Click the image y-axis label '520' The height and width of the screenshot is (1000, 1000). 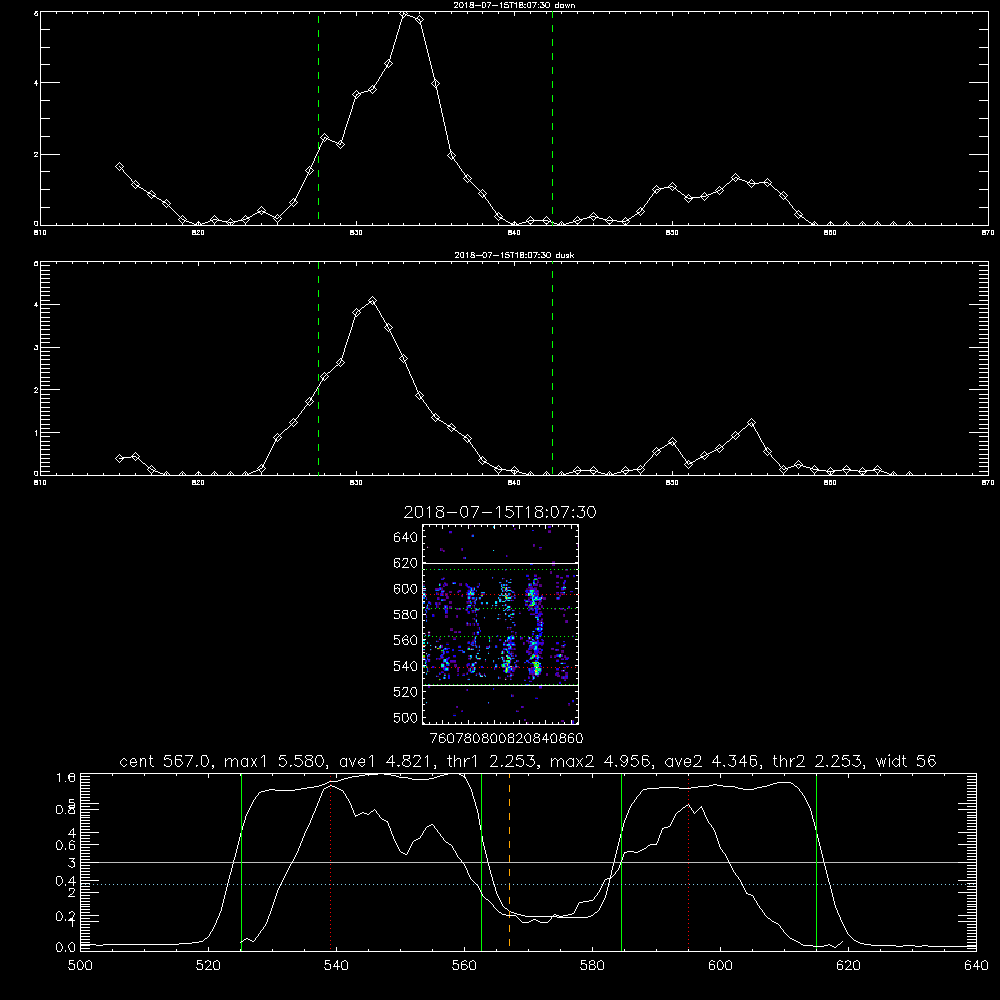(406, 692)
